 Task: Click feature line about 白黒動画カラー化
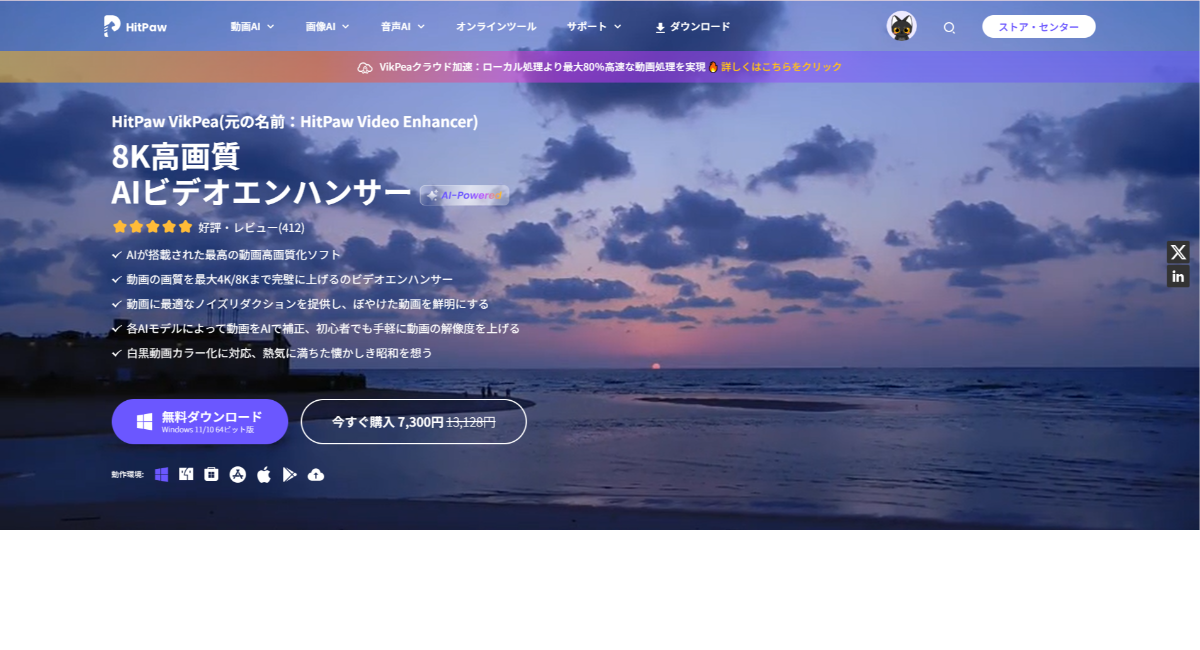tap(279, 353)
